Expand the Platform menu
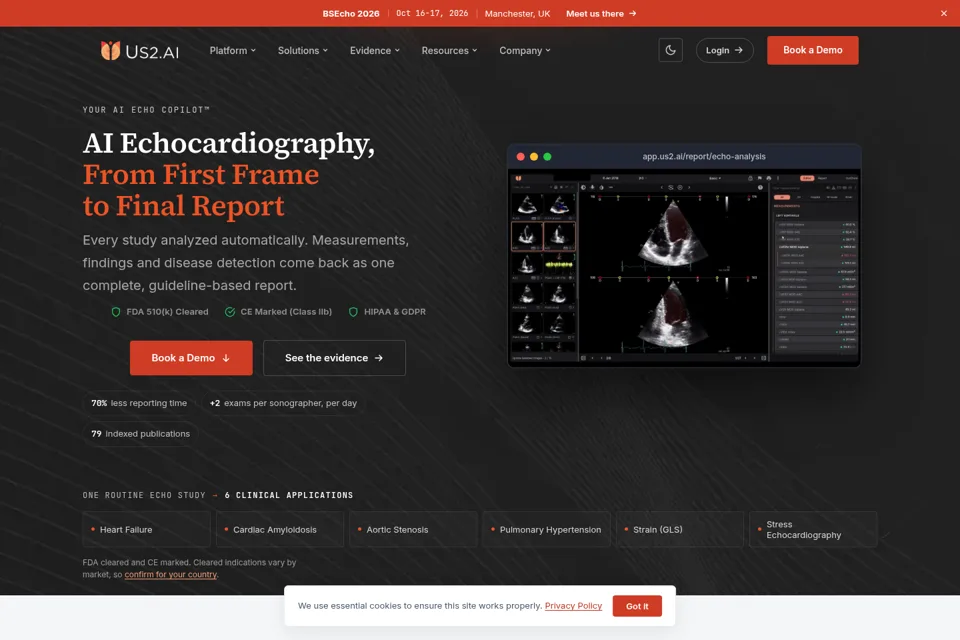 [233, 51]
